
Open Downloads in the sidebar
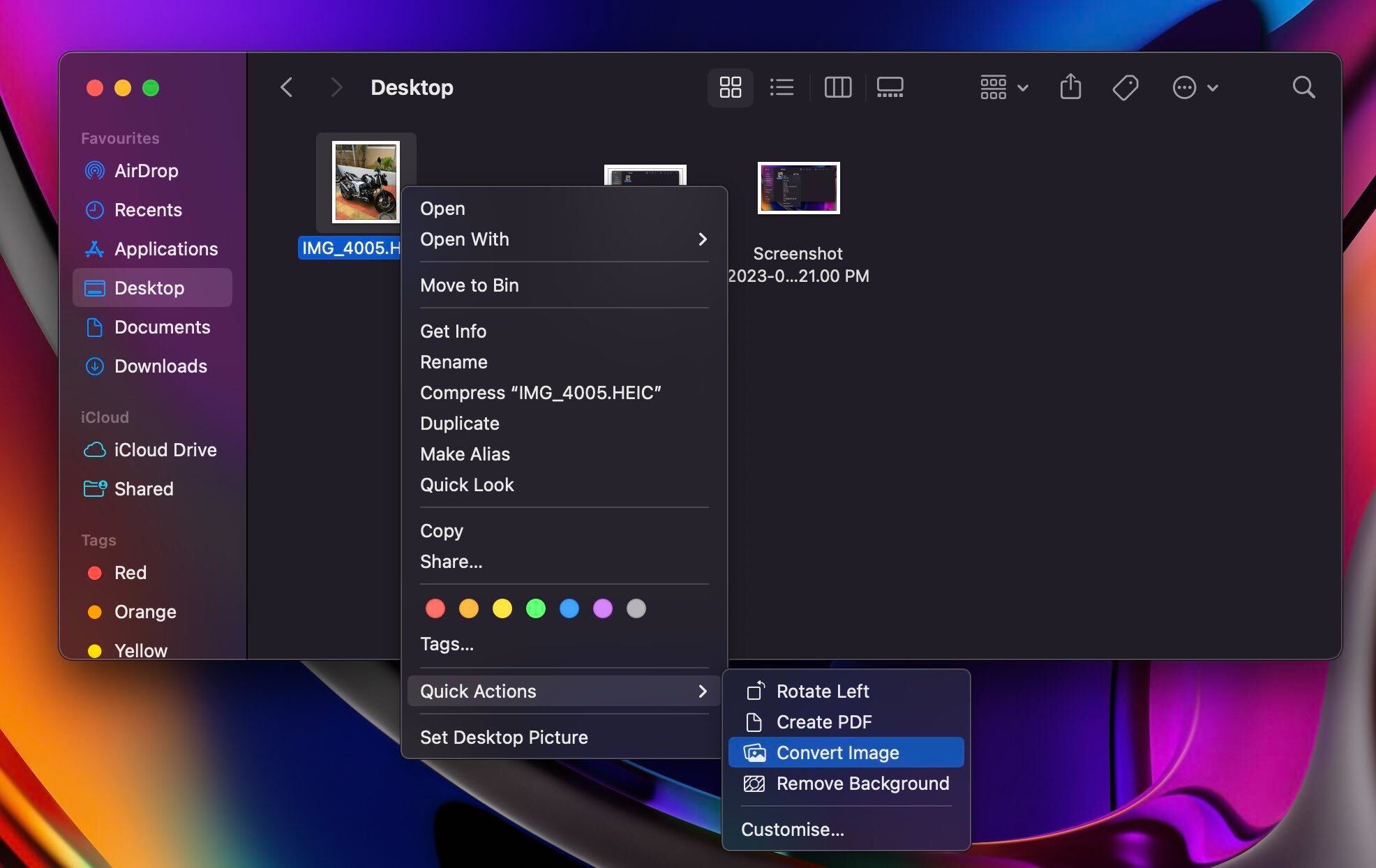click(152, 366)
